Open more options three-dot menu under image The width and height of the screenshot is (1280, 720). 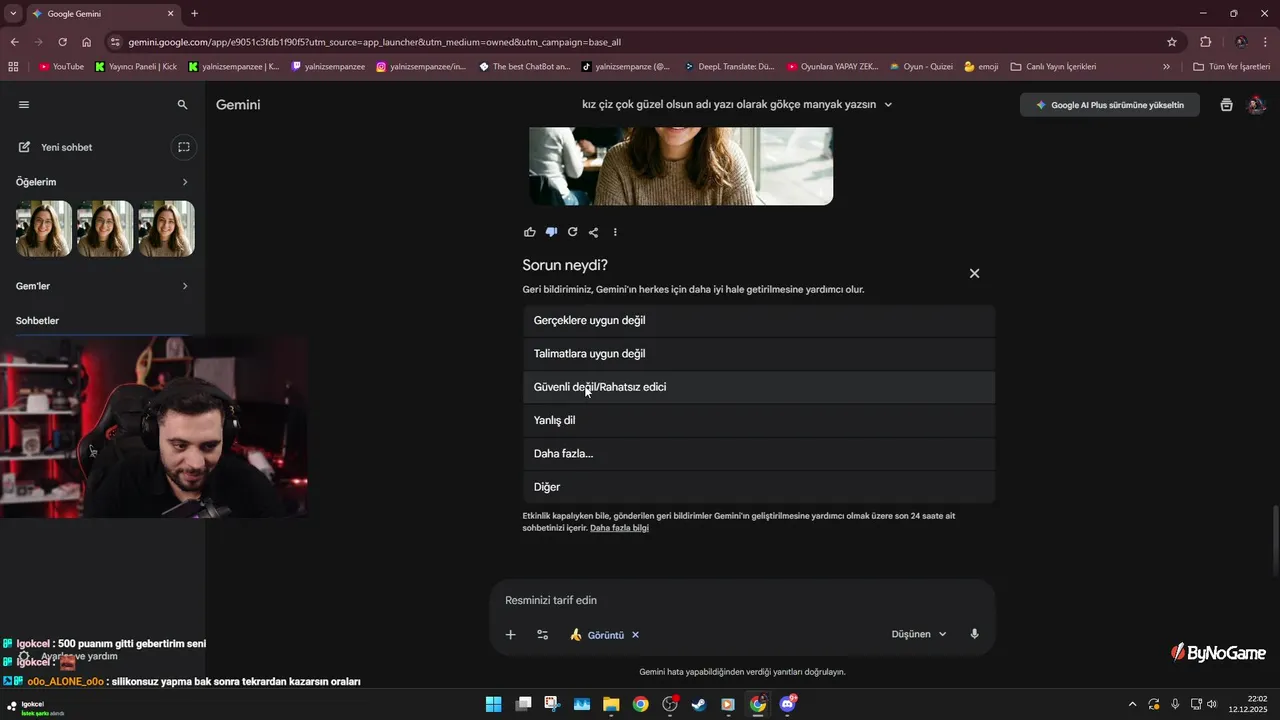[x=615, y=232]
